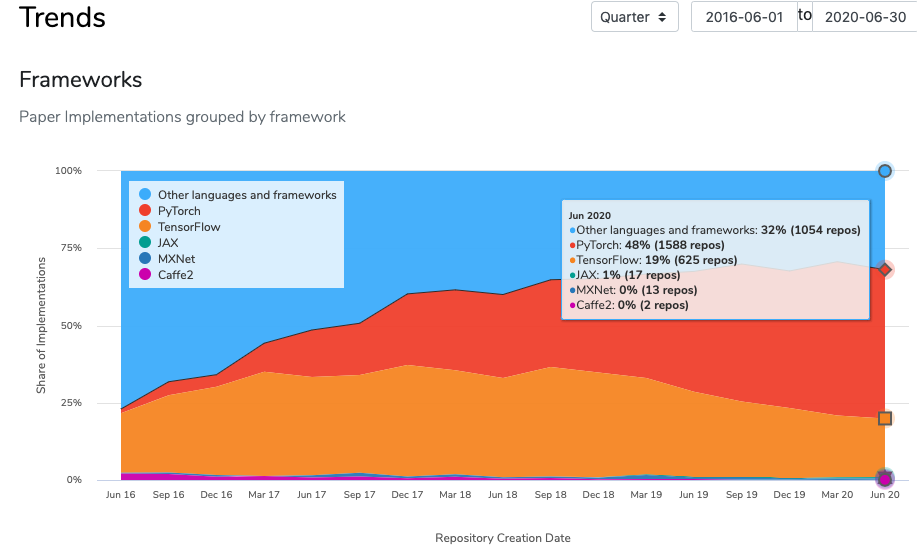917x550 pixels.
Task: Click the Caffe2 magenta legend icon
Action: [x=145, y=274]
